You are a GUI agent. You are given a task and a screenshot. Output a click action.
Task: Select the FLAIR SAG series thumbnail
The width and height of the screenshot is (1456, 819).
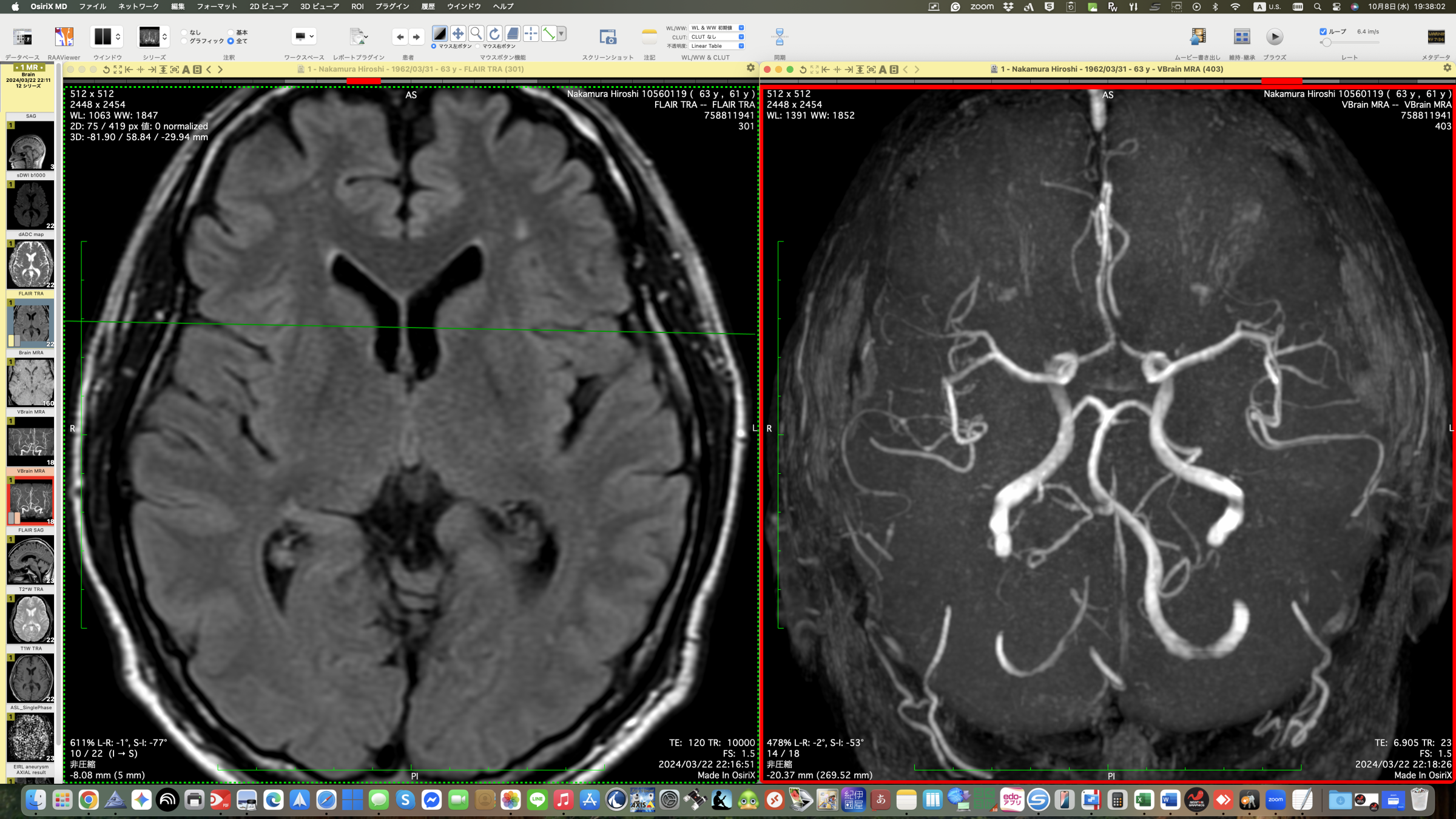click(x=30, y=558)
